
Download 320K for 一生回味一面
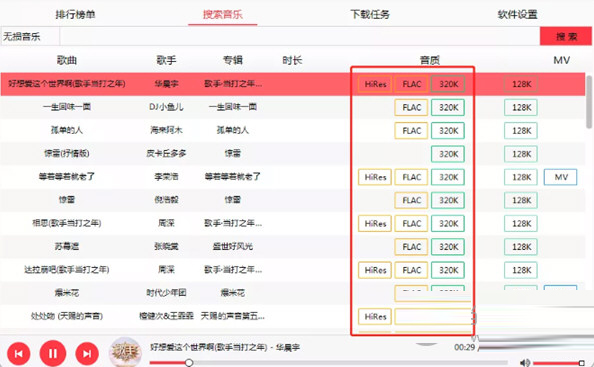448,108
